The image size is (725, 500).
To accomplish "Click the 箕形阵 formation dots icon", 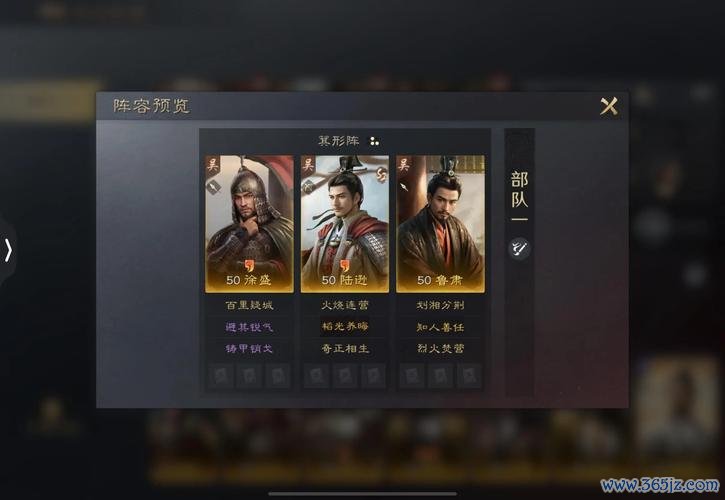I will click(x=374, y=141).
